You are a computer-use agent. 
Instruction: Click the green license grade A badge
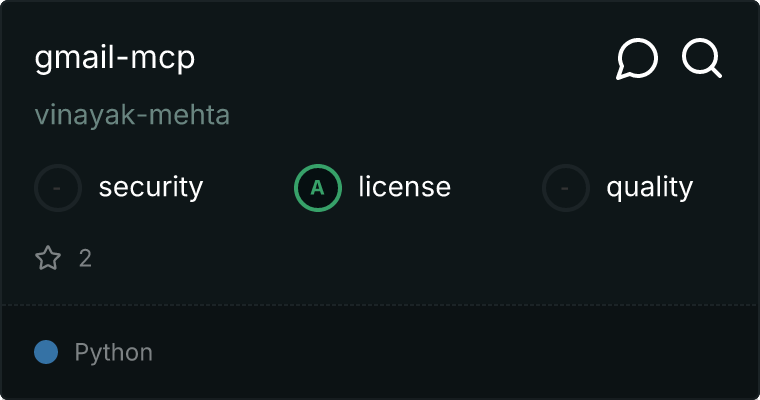click(318, 187)
